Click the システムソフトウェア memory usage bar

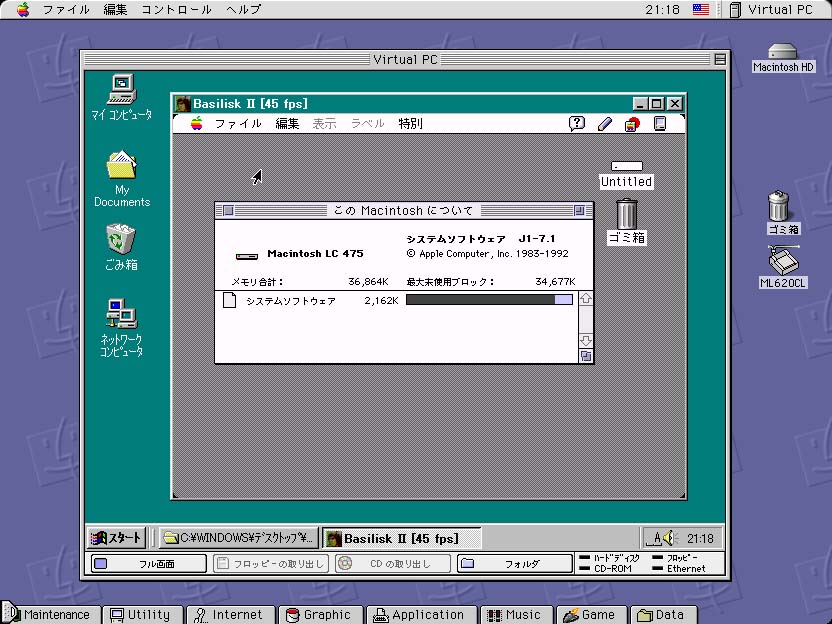coord(489,300)
